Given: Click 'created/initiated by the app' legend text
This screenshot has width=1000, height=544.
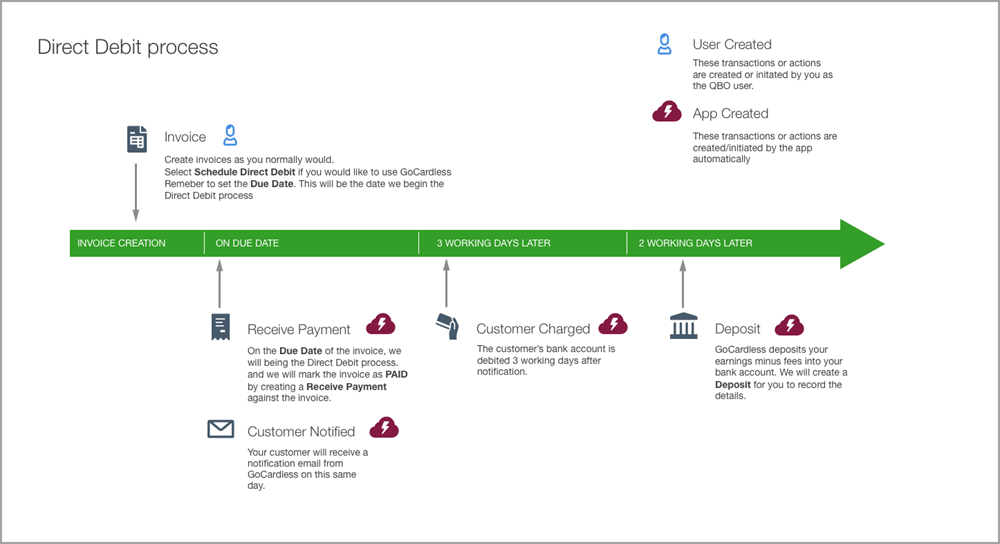Looking at the screenshot, I should point(753,148).
